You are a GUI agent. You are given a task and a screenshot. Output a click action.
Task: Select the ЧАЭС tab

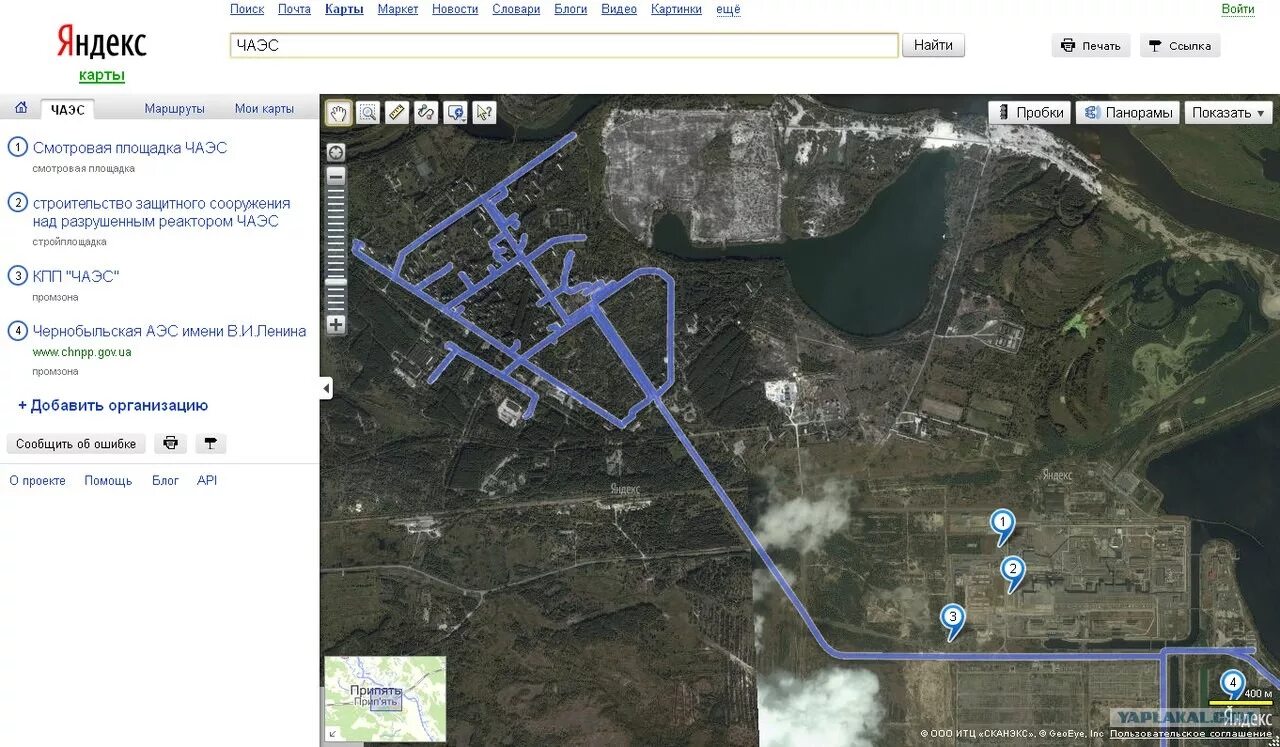[68, 109]
